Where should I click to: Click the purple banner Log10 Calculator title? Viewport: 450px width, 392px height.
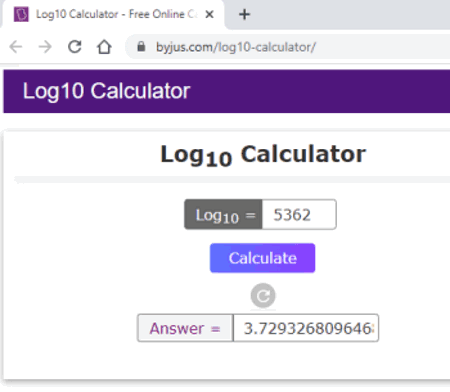click(x=106, y=91)
